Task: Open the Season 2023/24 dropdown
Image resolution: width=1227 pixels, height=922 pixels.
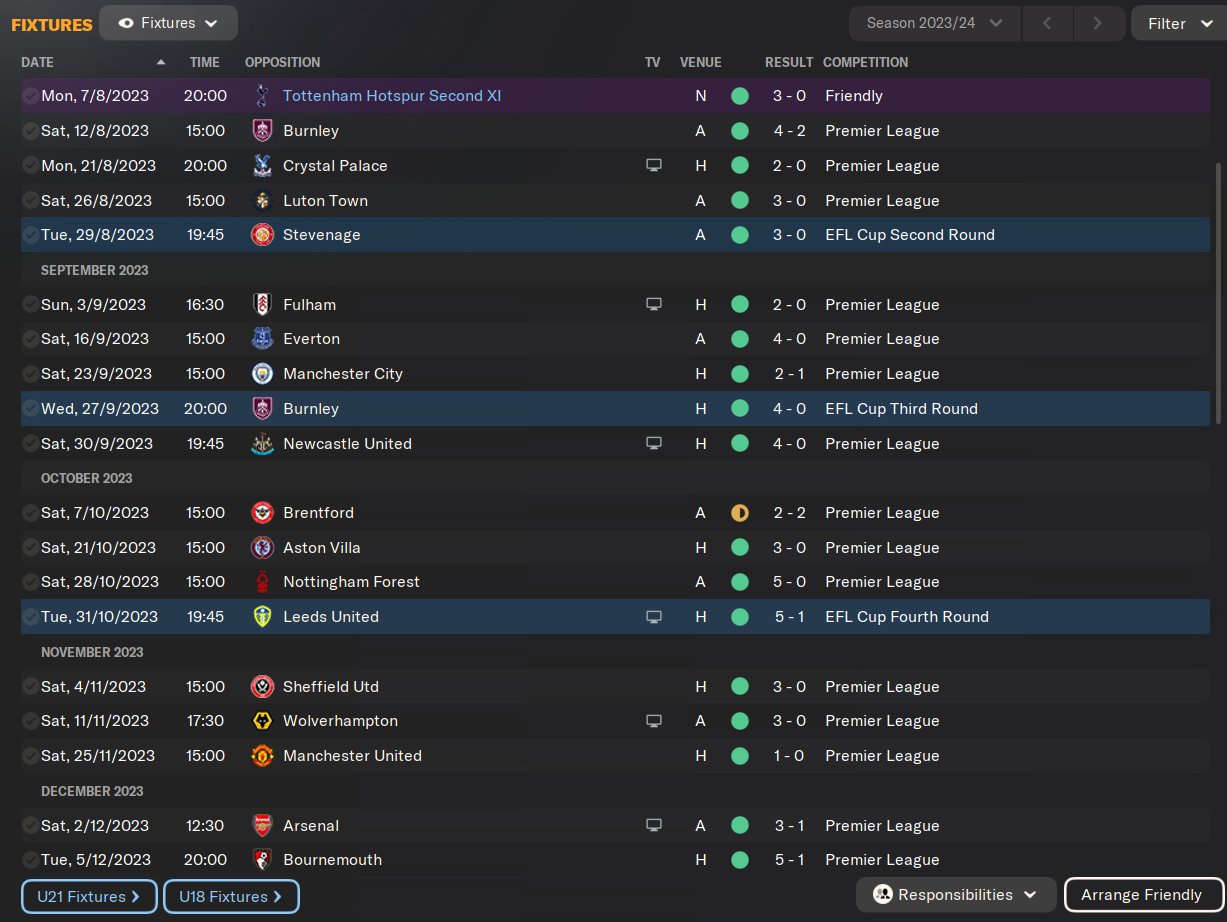Action: click(x=934, y=23)
